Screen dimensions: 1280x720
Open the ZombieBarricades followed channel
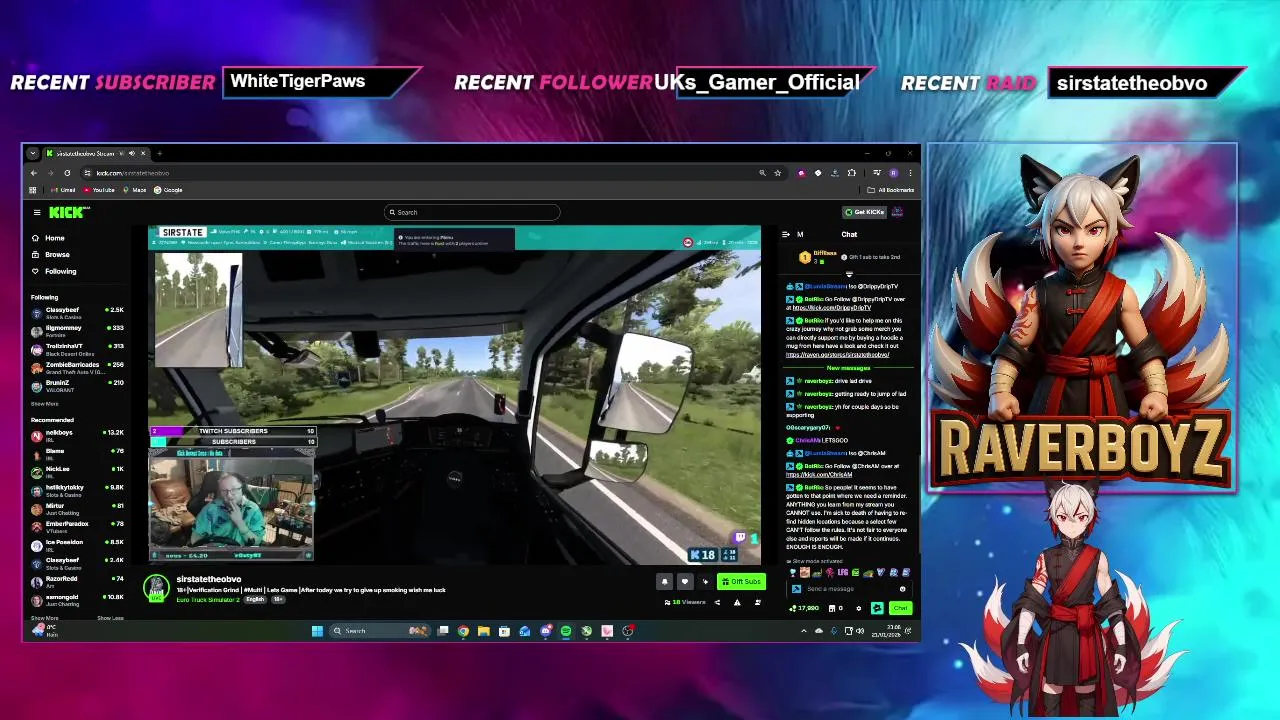tap(78, 367)
